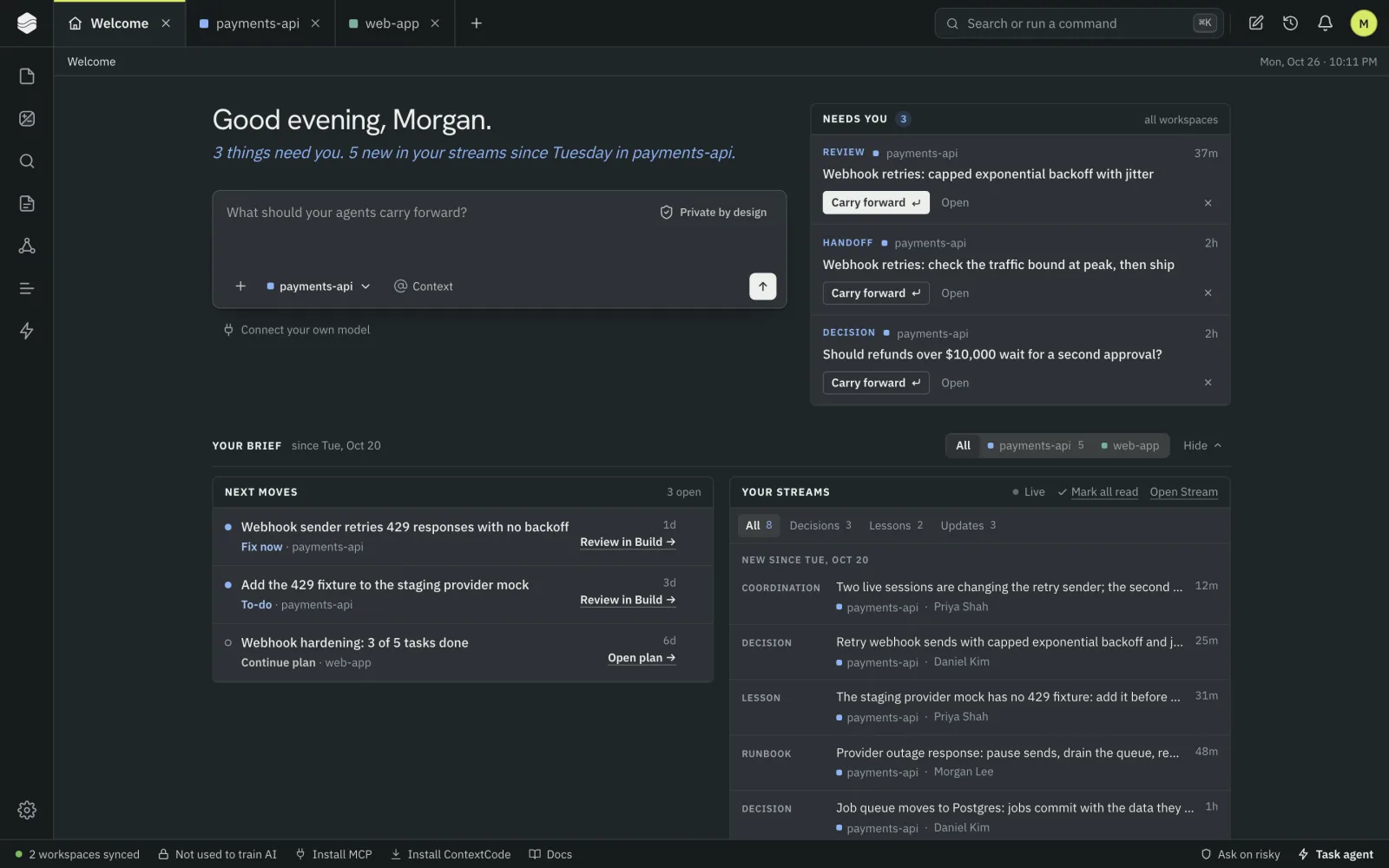Open the search icon in the left sidebar
The height and width of the screenshot is (868, 1389).
27,161
